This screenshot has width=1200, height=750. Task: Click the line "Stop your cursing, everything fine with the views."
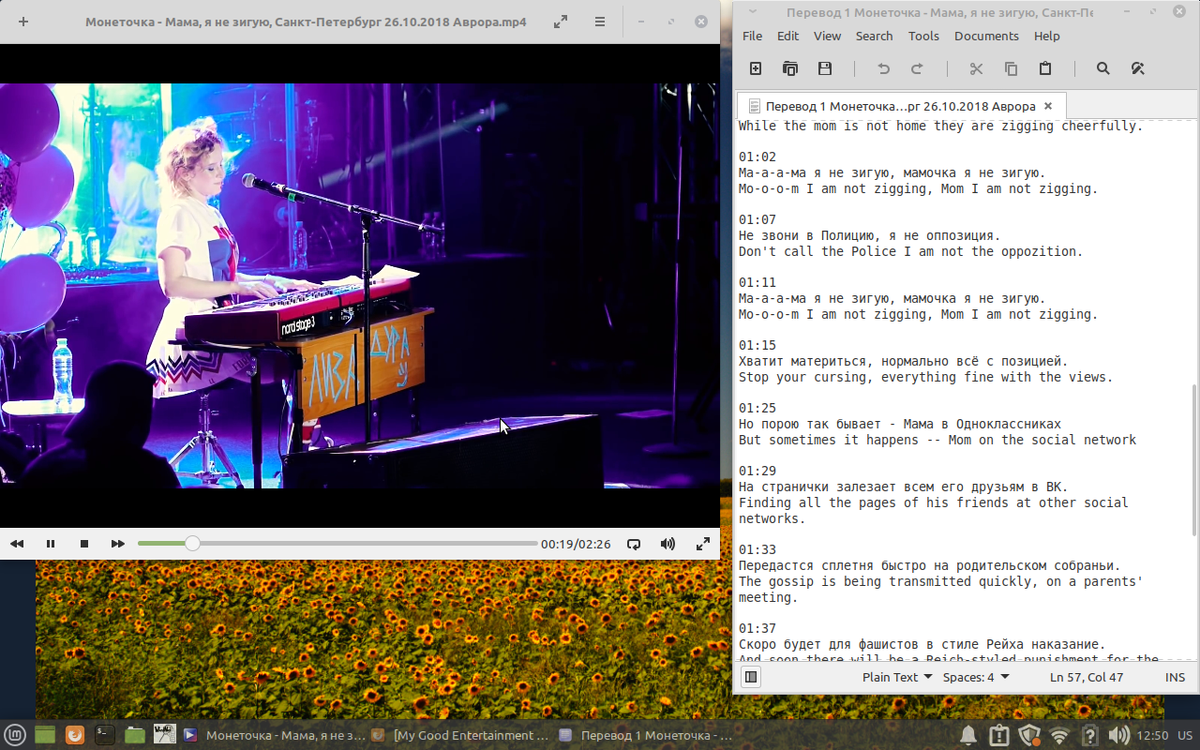pyautogui.click(x=926, y=377)
